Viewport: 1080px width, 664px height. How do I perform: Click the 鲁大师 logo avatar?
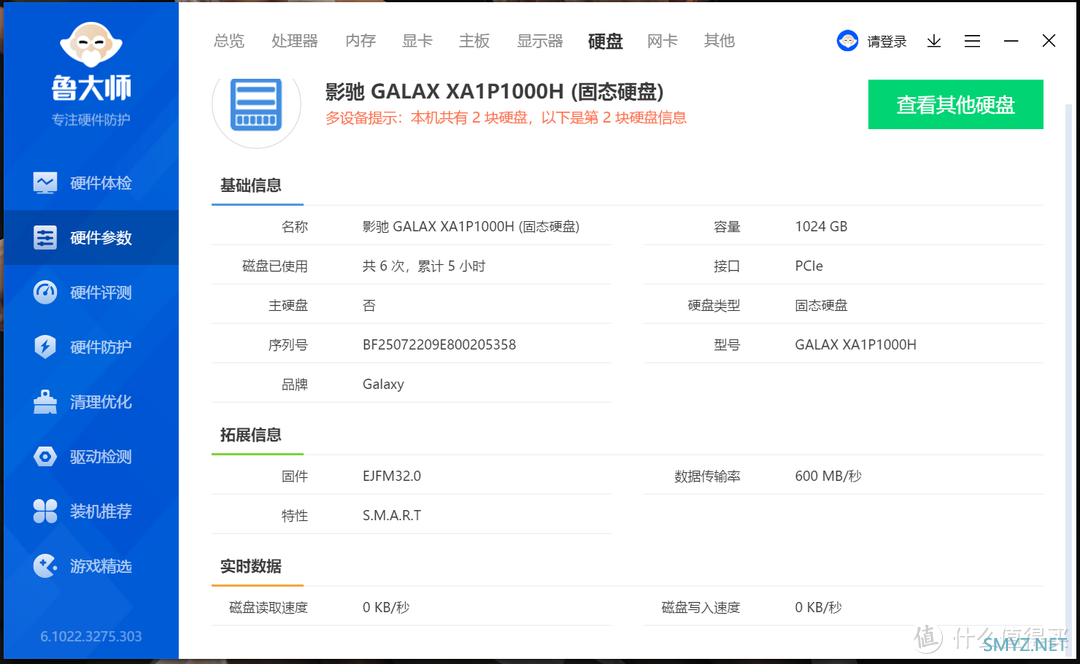coord(91,45)
